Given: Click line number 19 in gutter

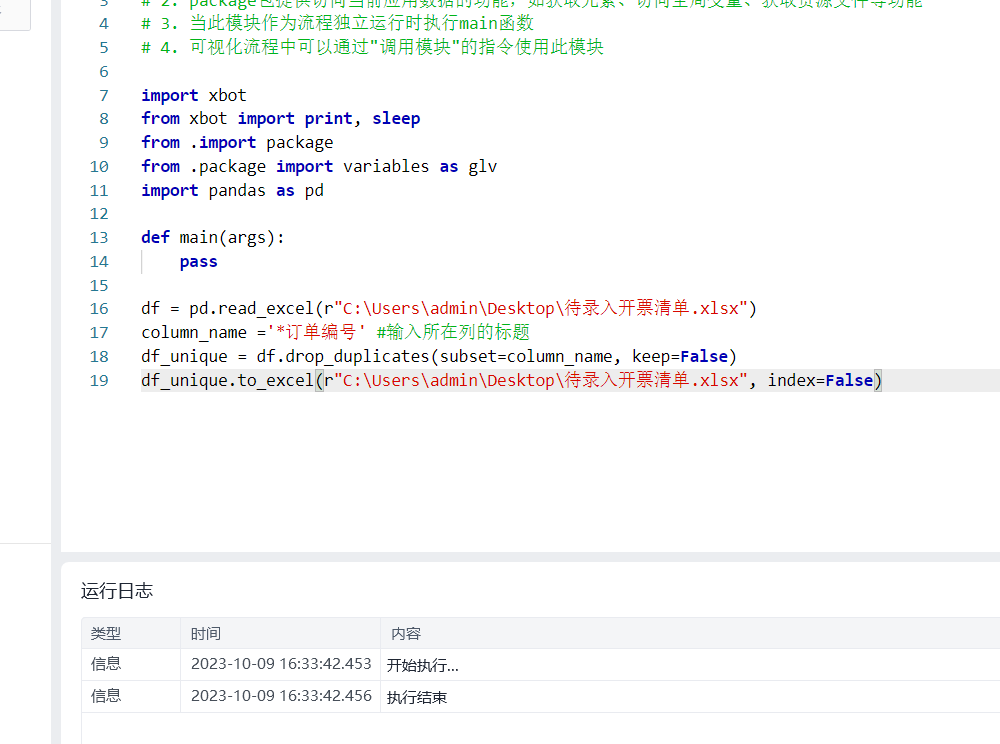Looking at the screenshot, I should tap(98, 380).
